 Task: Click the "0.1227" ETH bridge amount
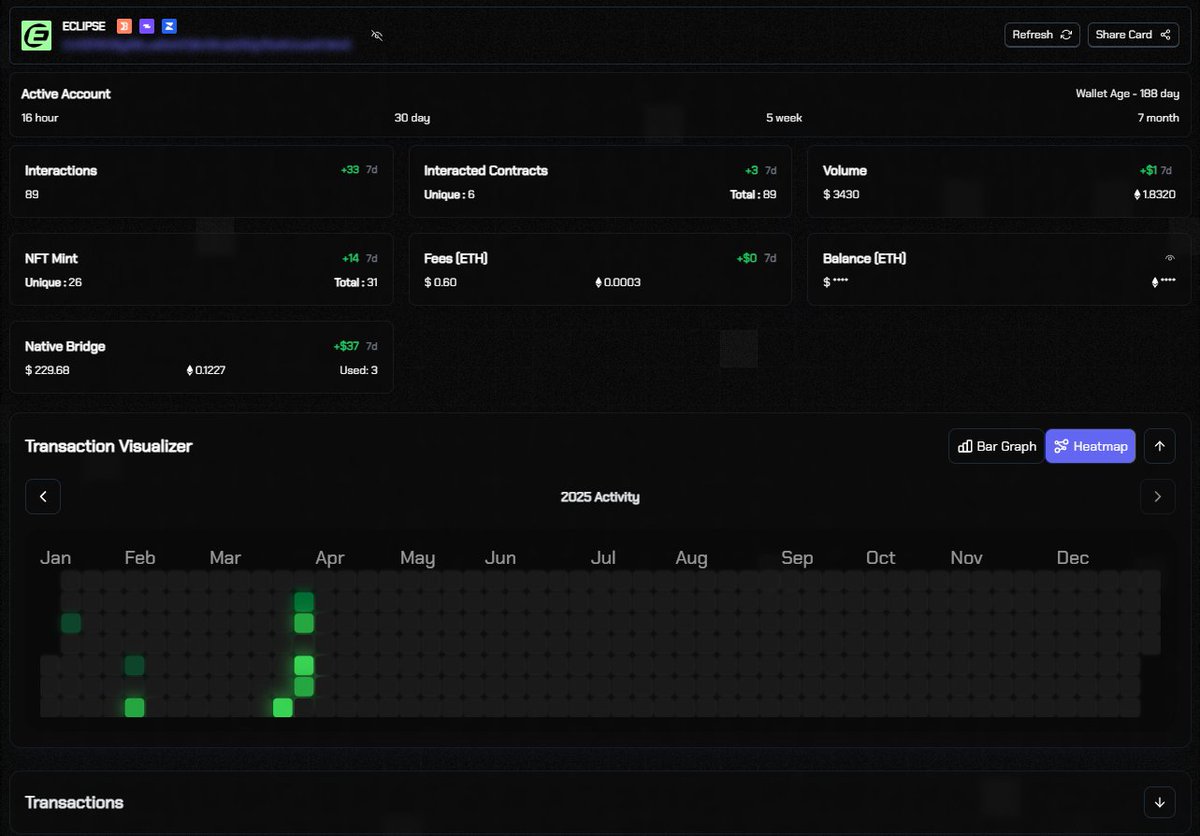click(x=211, y=370)
